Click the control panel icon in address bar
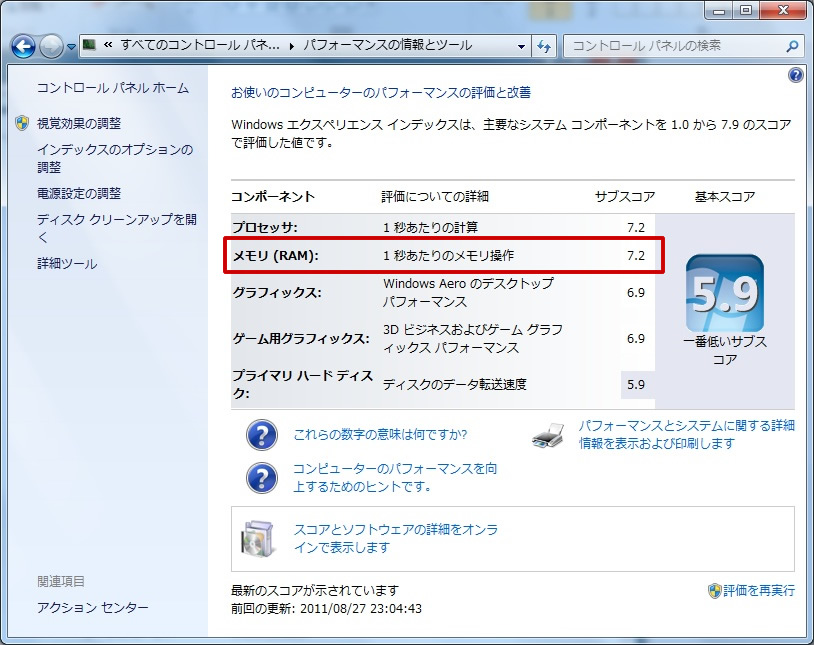 coord(90,45)
